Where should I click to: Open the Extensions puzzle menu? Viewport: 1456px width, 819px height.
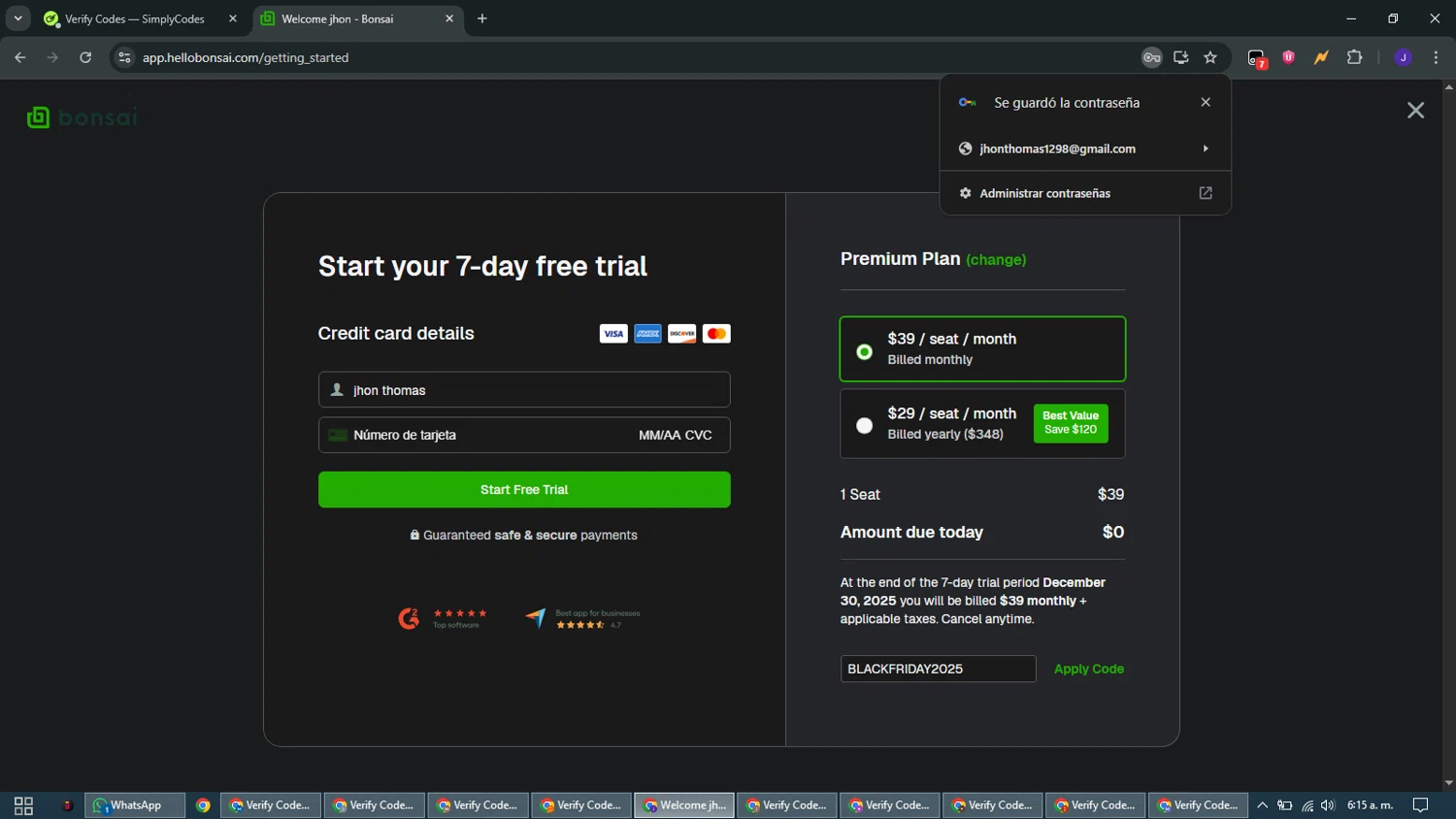(x=1354, y=57)
